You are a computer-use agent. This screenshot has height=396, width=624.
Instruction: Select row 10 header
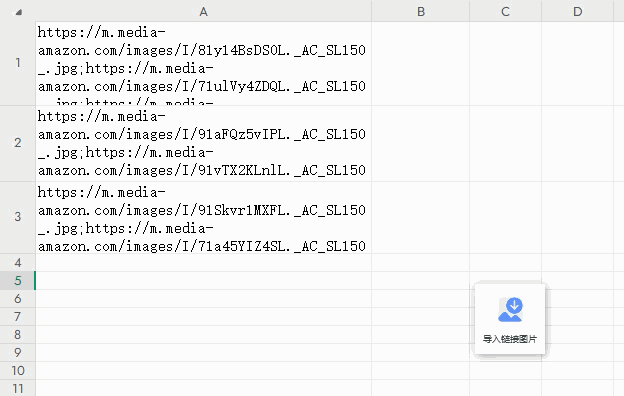click(x=18, y=371)
